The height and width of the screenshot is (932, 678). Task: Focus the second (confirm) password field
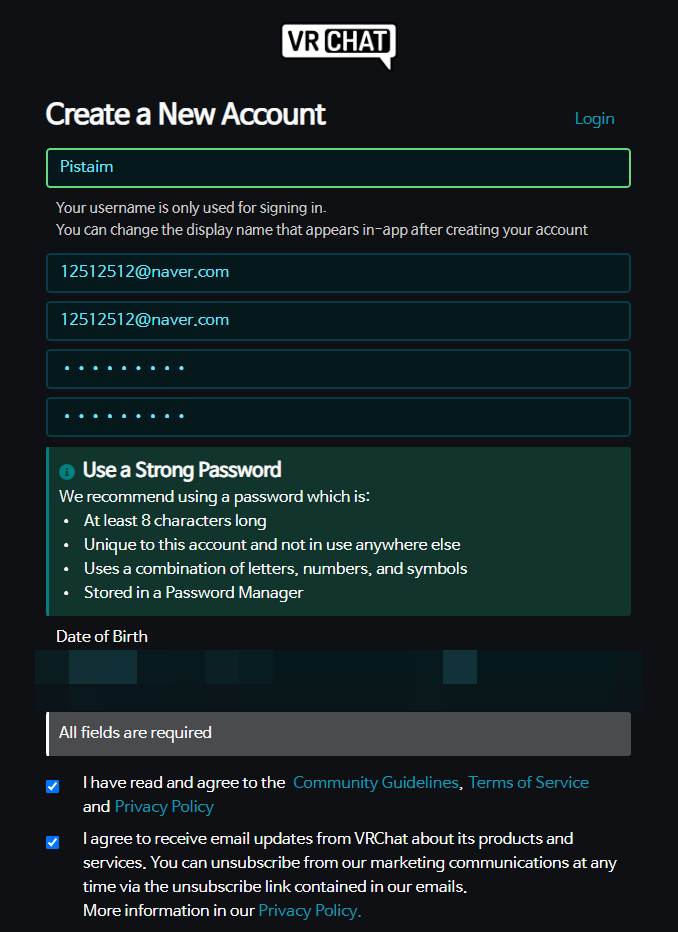(338, 417)
